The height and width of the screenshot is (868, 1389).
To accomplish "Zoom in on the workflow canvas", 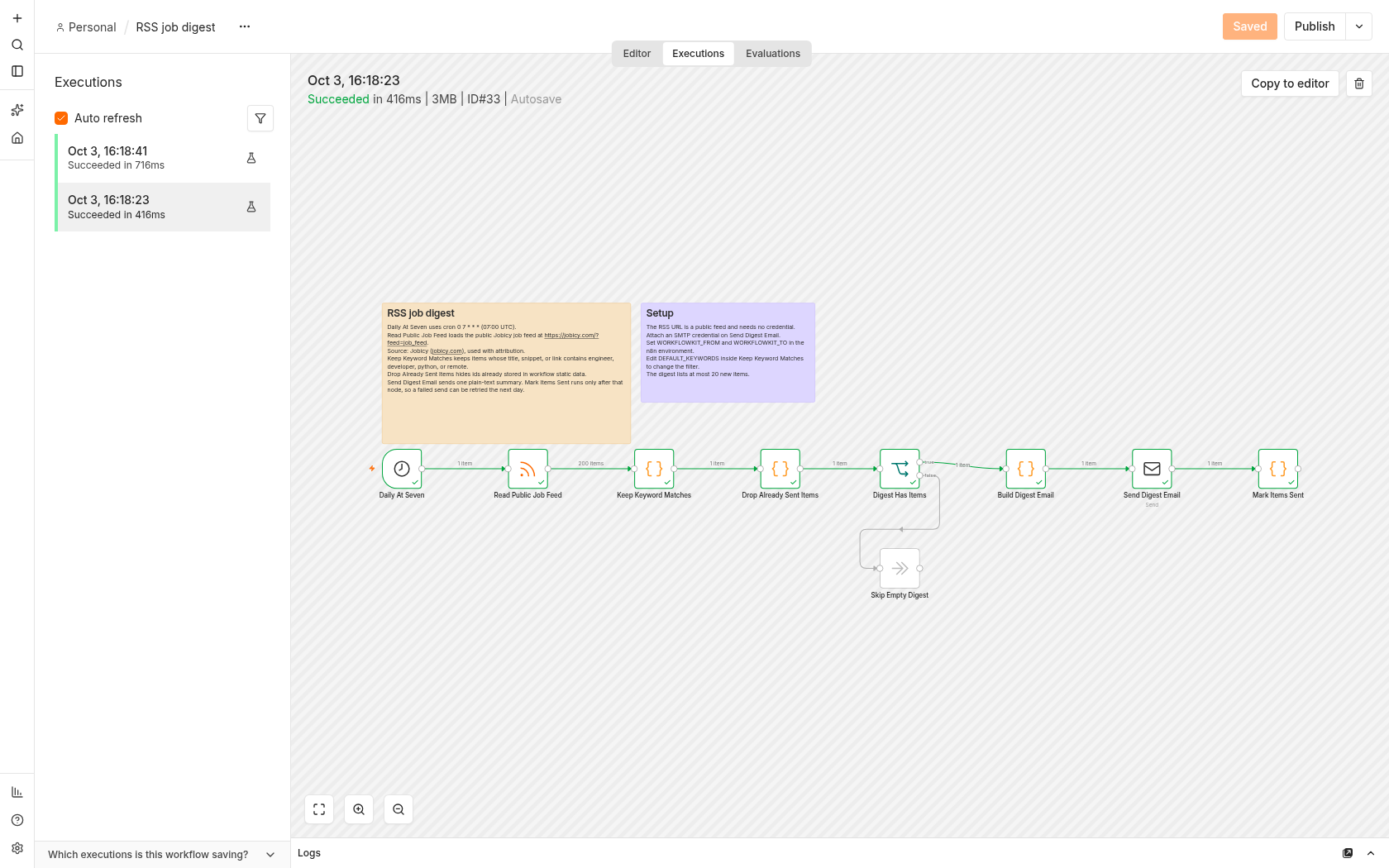I will [359, 809].
